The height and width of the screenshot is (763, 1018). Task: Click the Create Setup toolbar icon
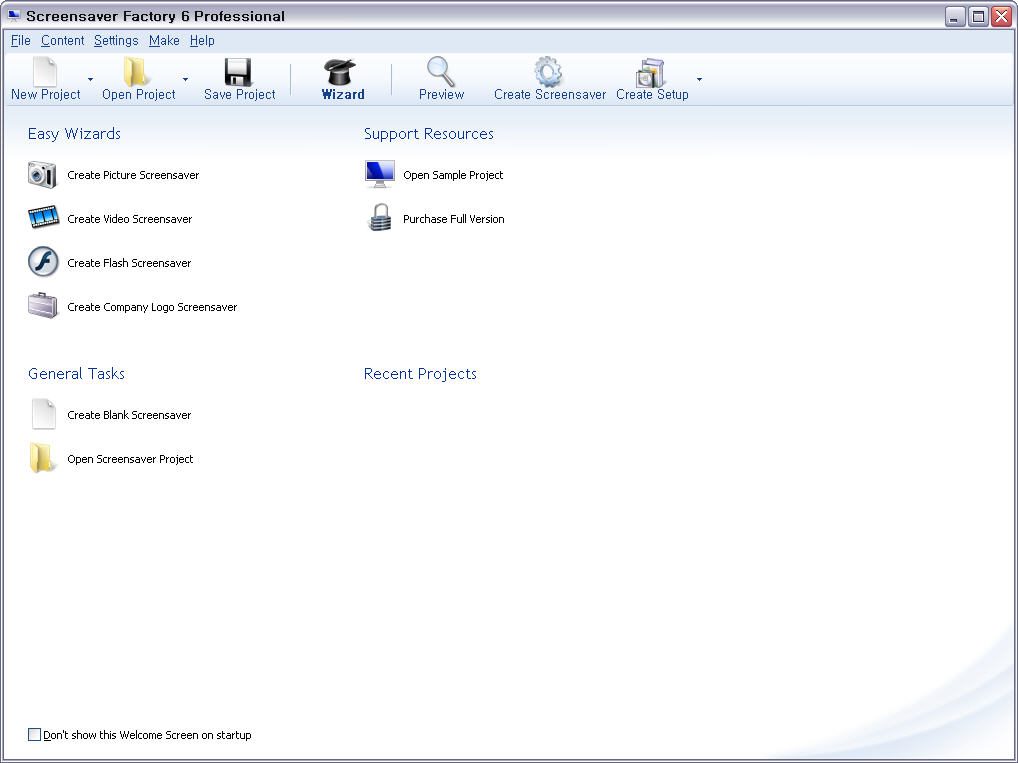(x=651, y=73)
